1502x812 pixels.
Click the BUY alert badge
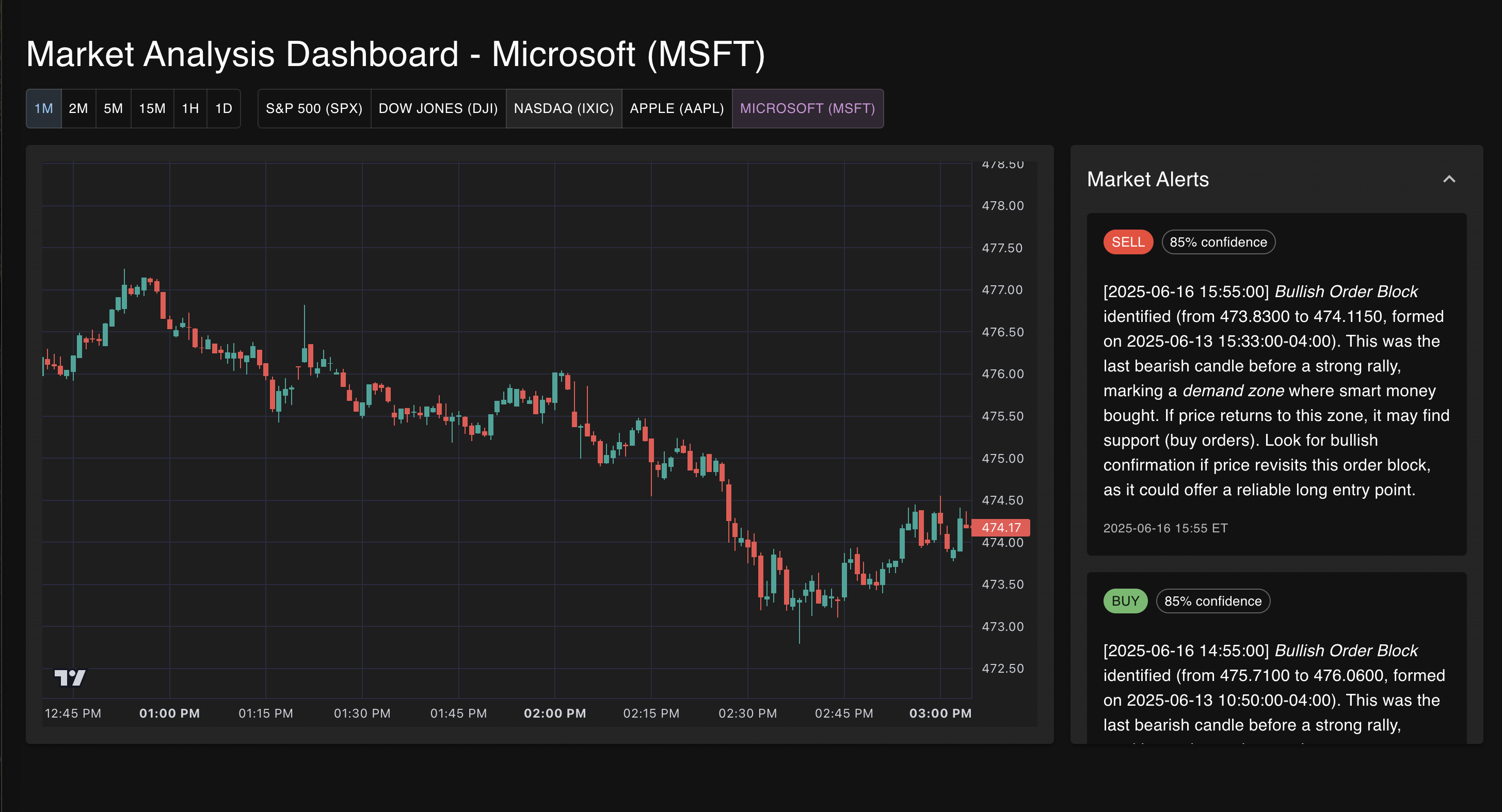pyautogui.click(x=1125, y=601)
